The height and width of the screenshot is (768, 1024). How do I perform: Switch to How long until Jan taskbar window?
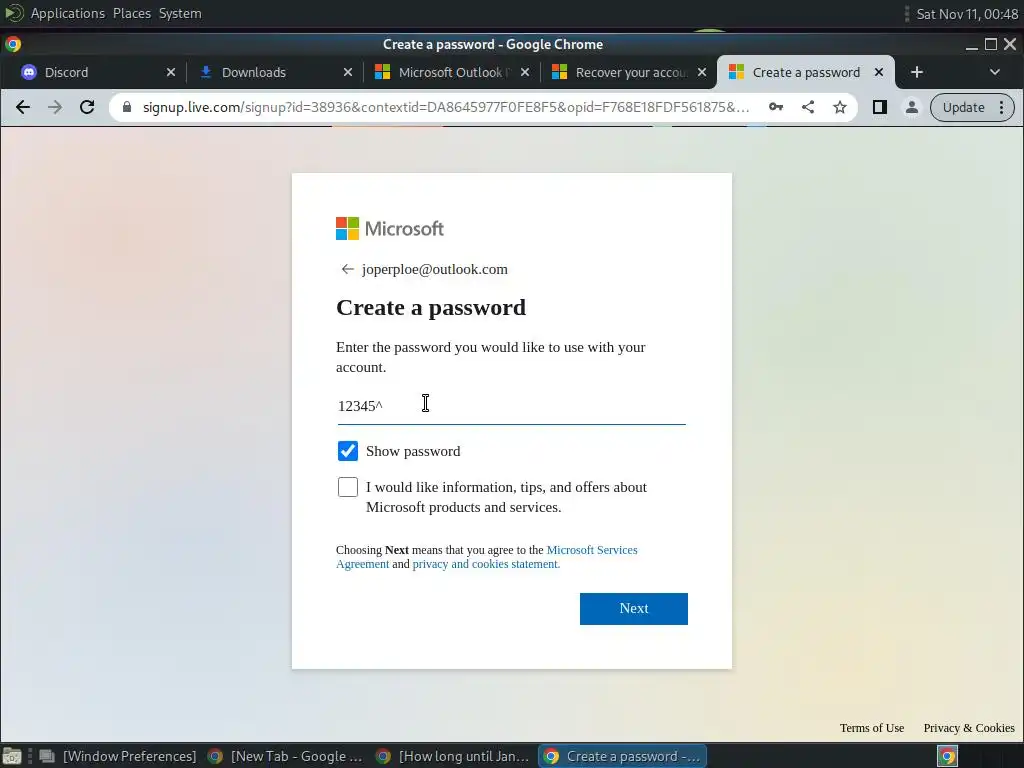click(454, 756)
